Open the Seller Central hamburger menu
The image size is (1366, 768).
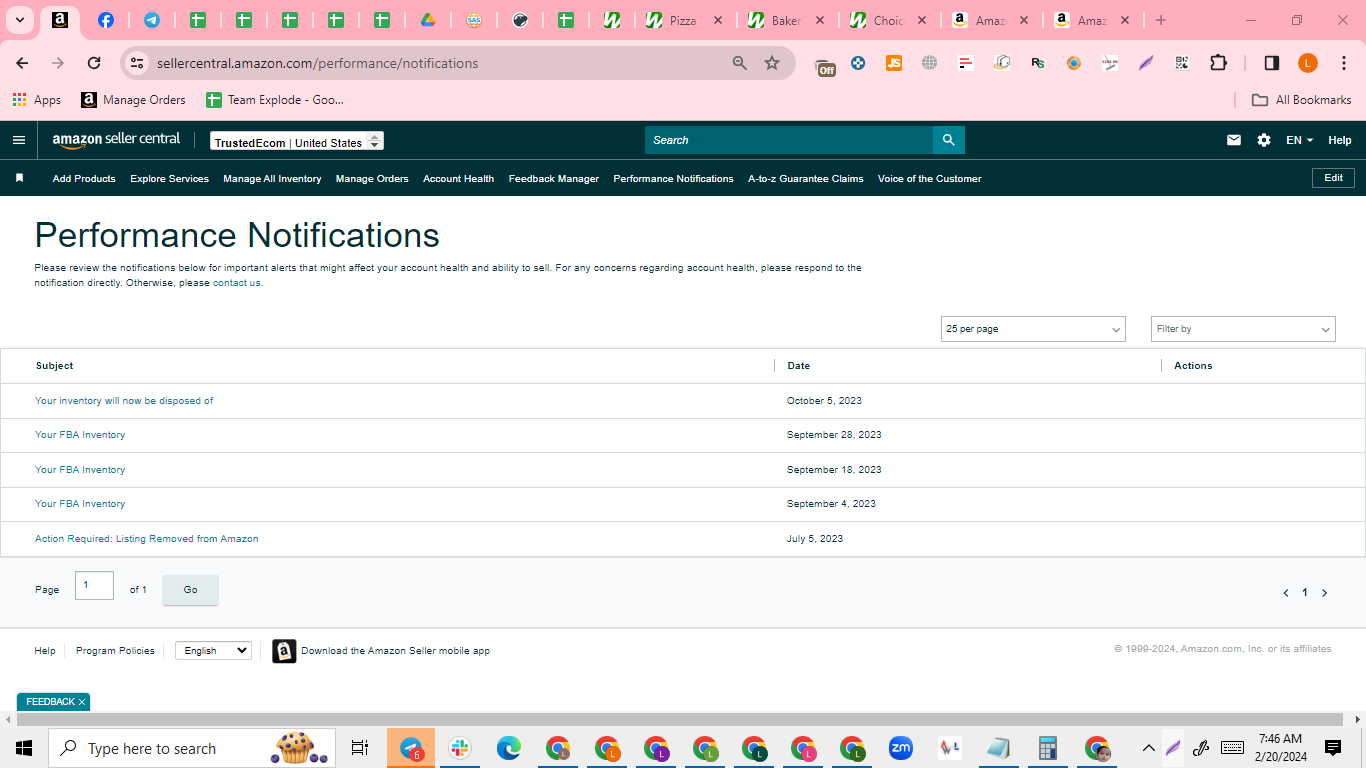[x=18, y=140]
